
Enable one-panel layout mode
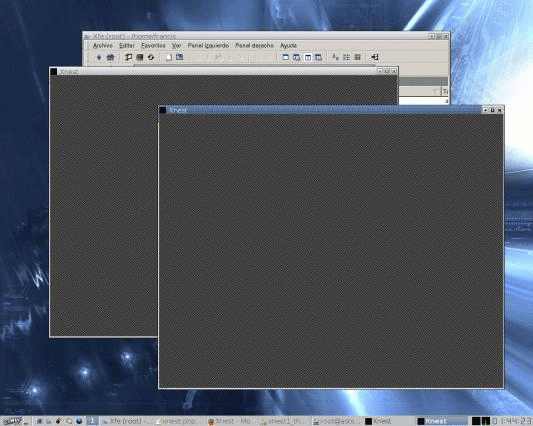(x=286, y=57)
